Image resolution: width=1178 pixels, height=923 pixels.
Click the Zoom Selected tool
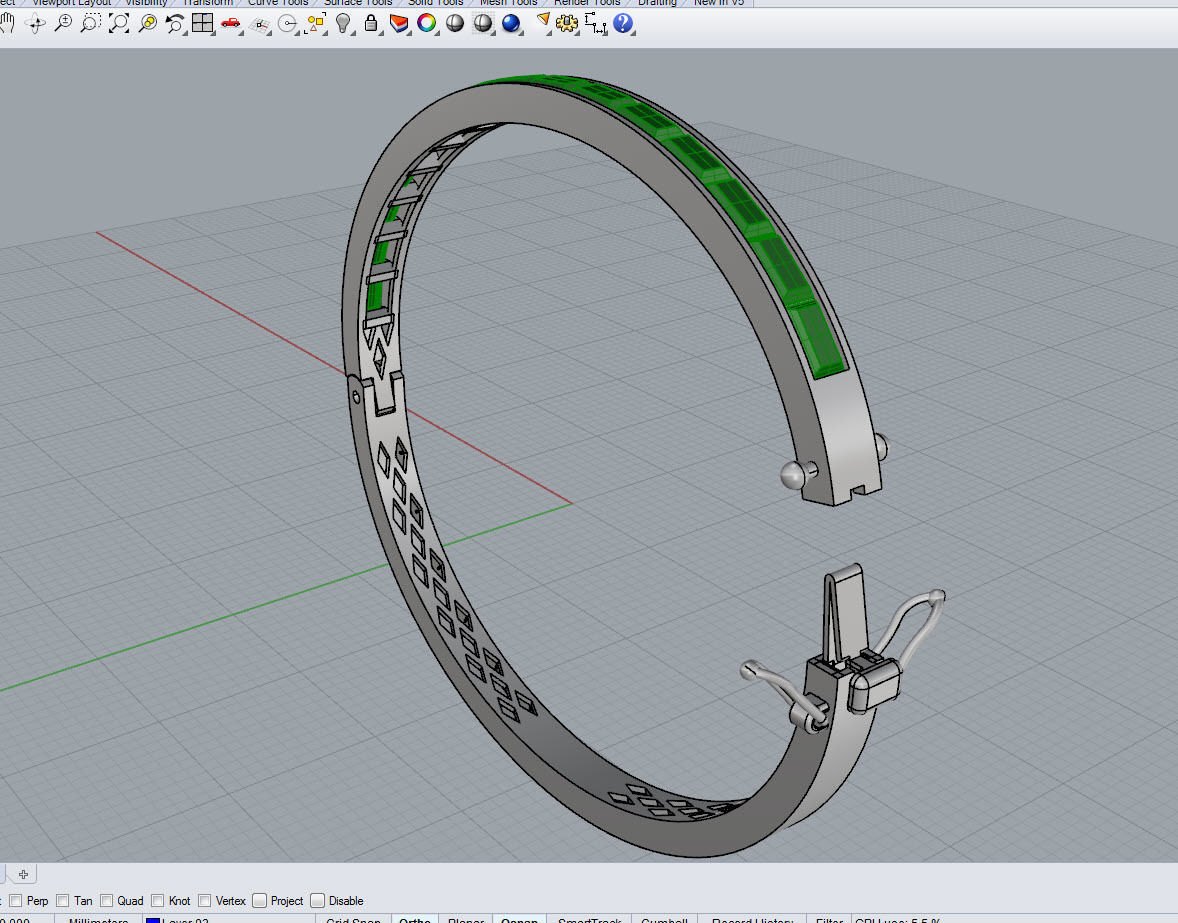click(x=147, y=23)
